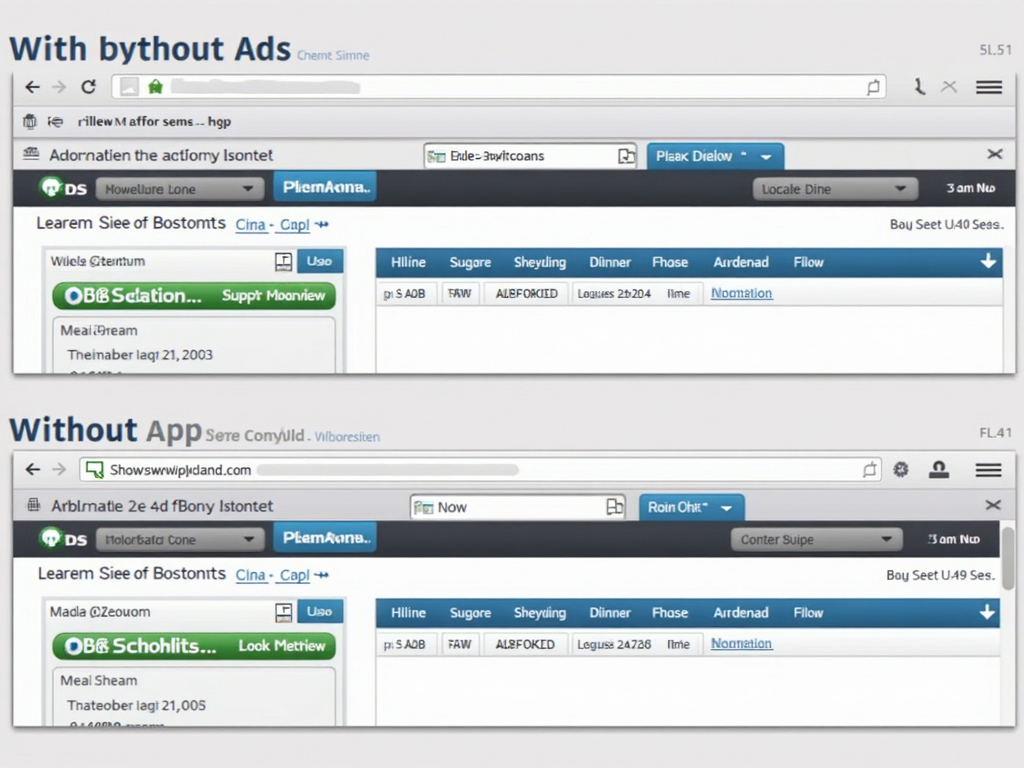1024x768 pixels.
Task: Click 'Ende=3wyitcoans' input field
Action: coord(530,156)
